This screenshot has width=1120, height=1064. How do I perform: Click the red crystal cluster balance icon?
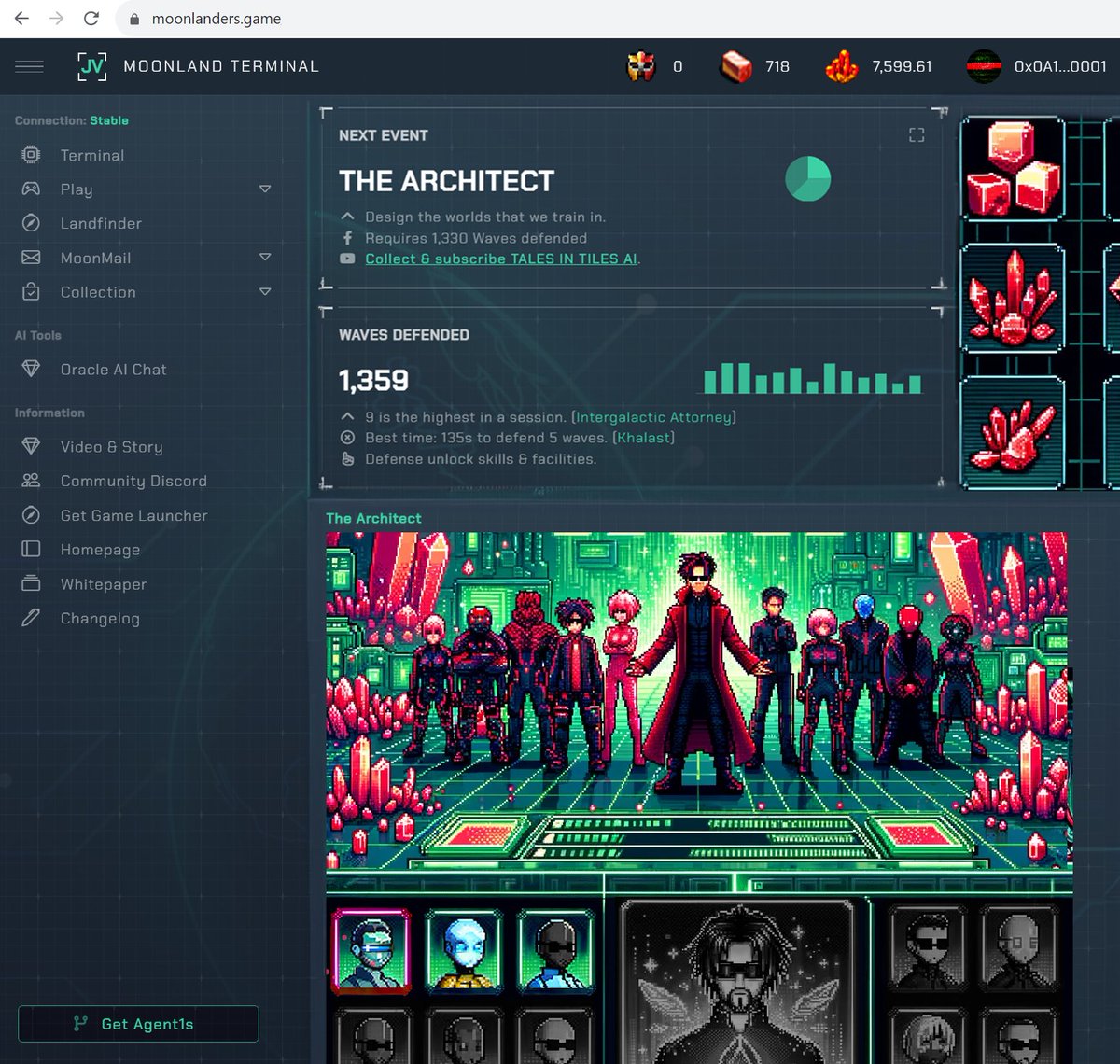pos(842,66)
